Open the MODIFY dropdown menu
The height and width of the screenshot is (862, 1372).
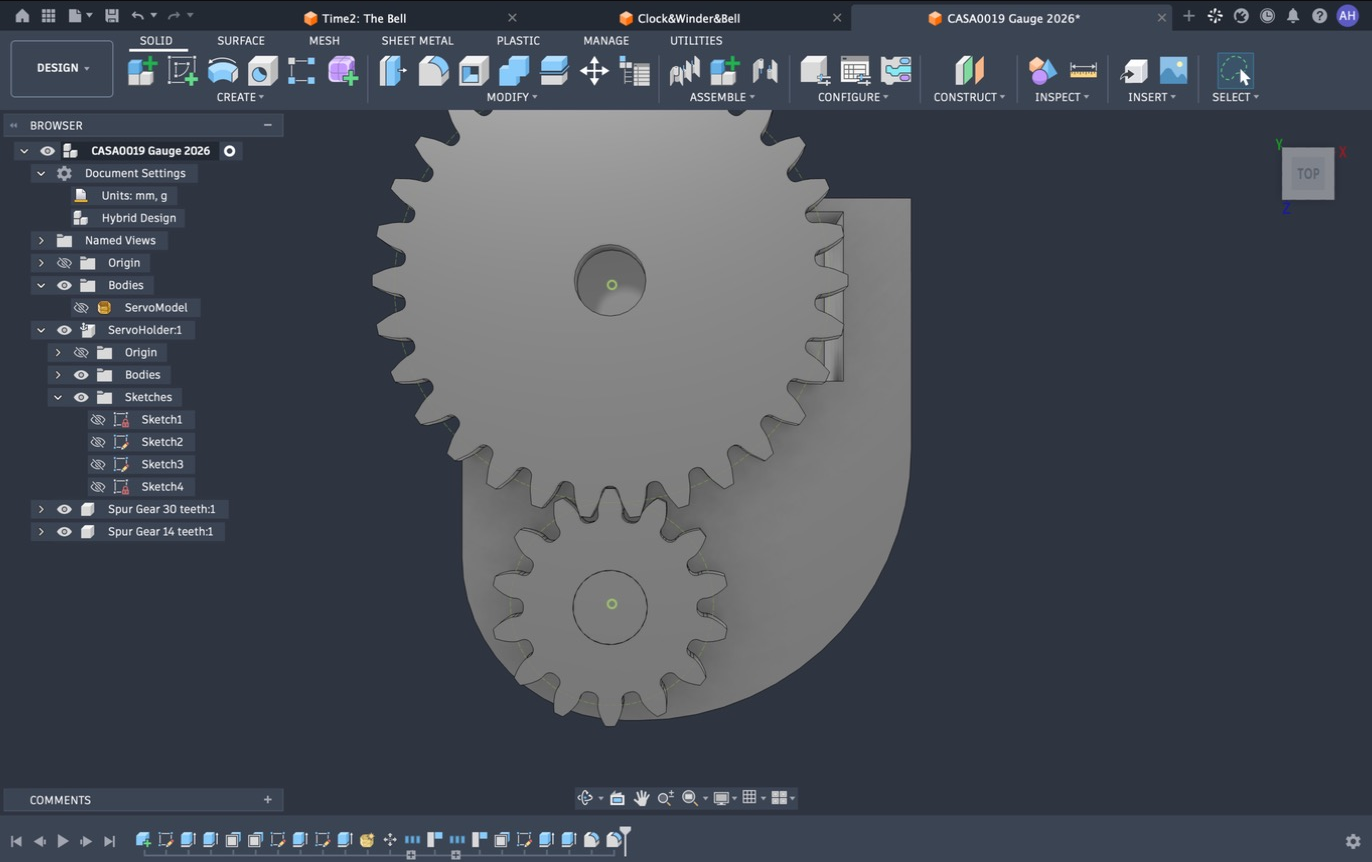(x=512, y=97)
